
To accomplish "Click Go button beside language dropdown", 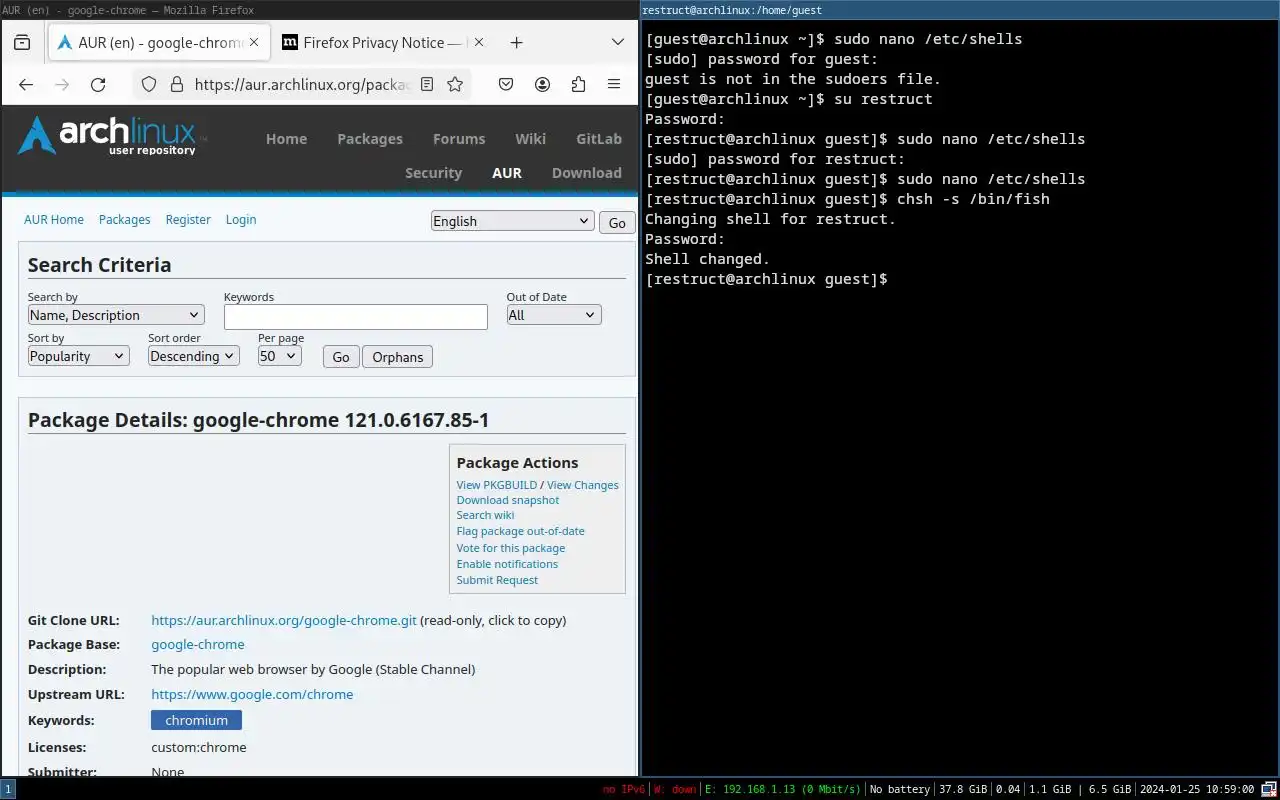I will pyautogui.click(x=617, y=222).
